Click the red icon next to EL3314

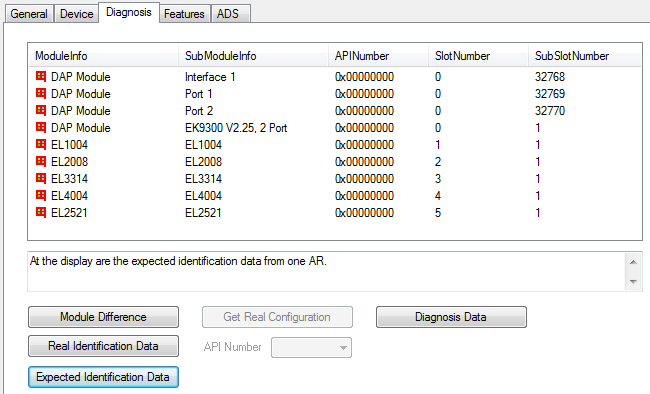(x=41, y=178)
